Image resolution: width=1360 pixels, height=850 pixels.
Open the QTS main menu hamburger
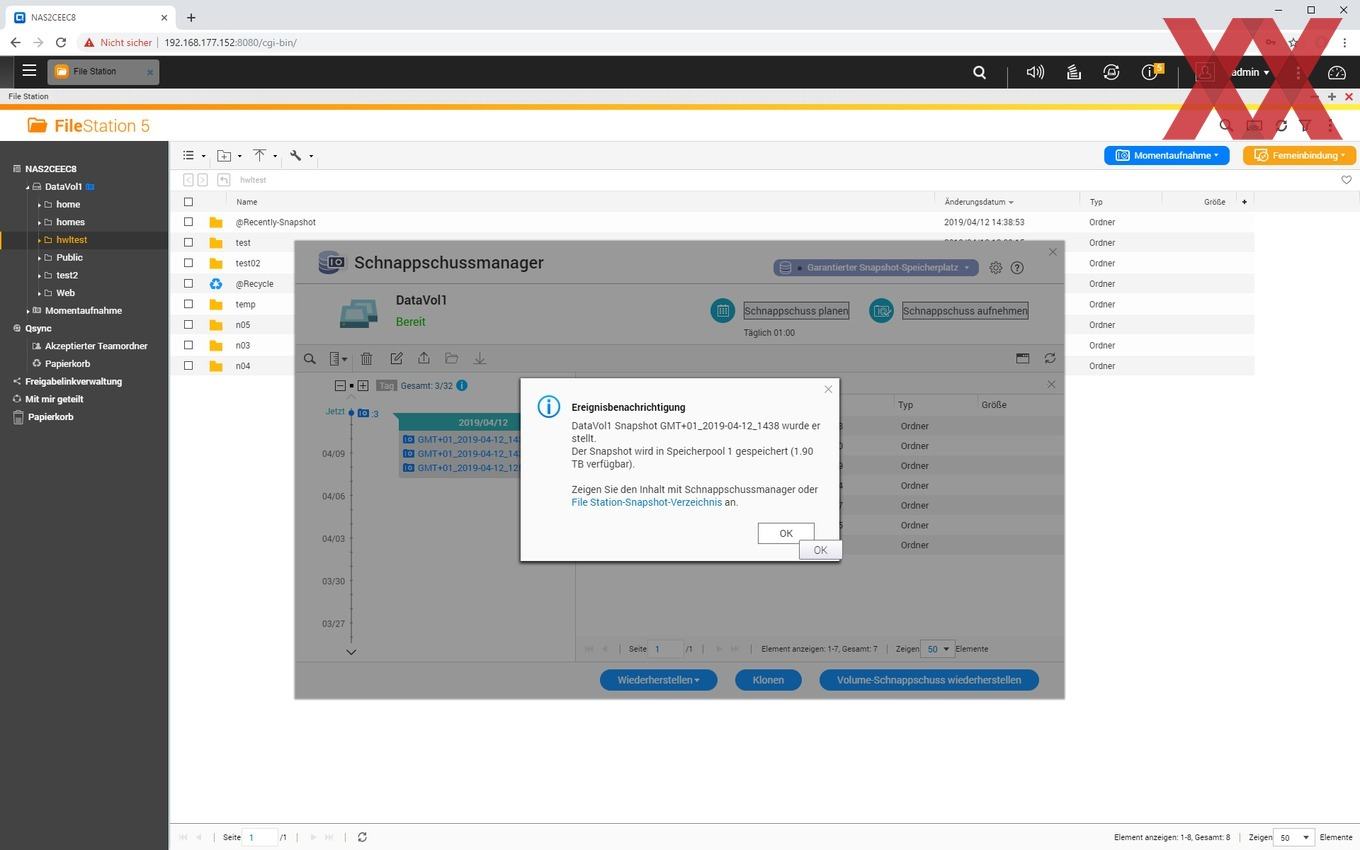point(29,71)
